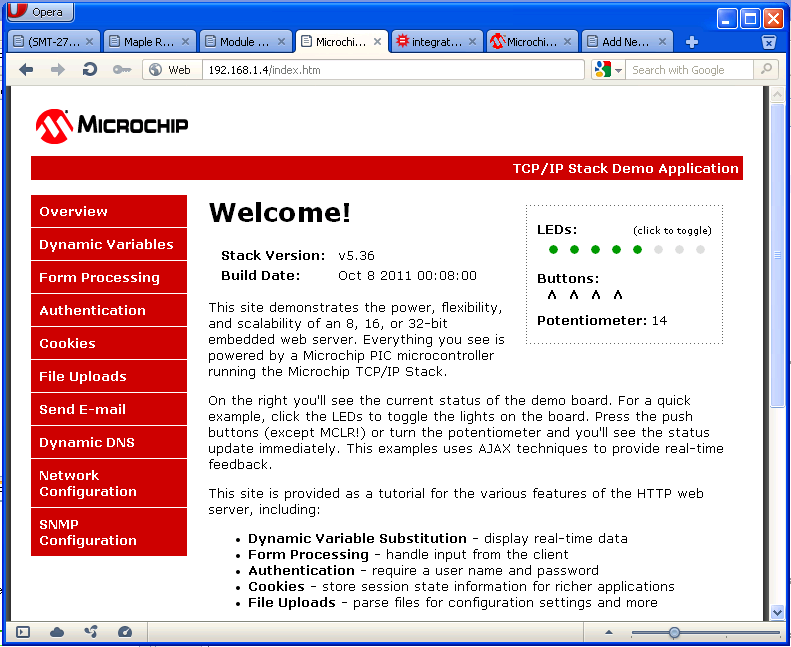Click the fourth button state indicator

618,295
